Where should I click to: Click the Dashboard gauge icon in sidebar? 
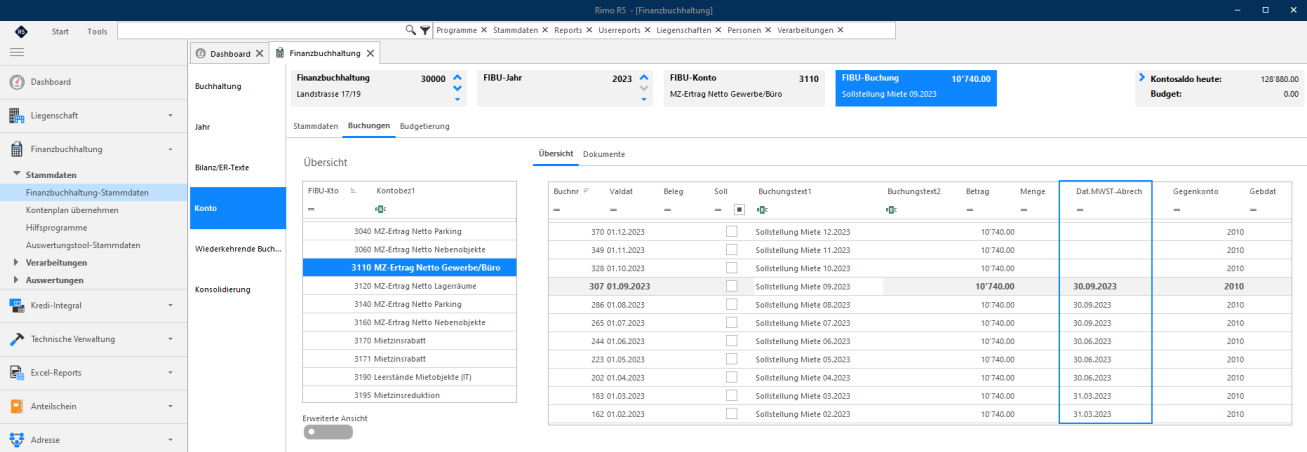pos(17,82)
